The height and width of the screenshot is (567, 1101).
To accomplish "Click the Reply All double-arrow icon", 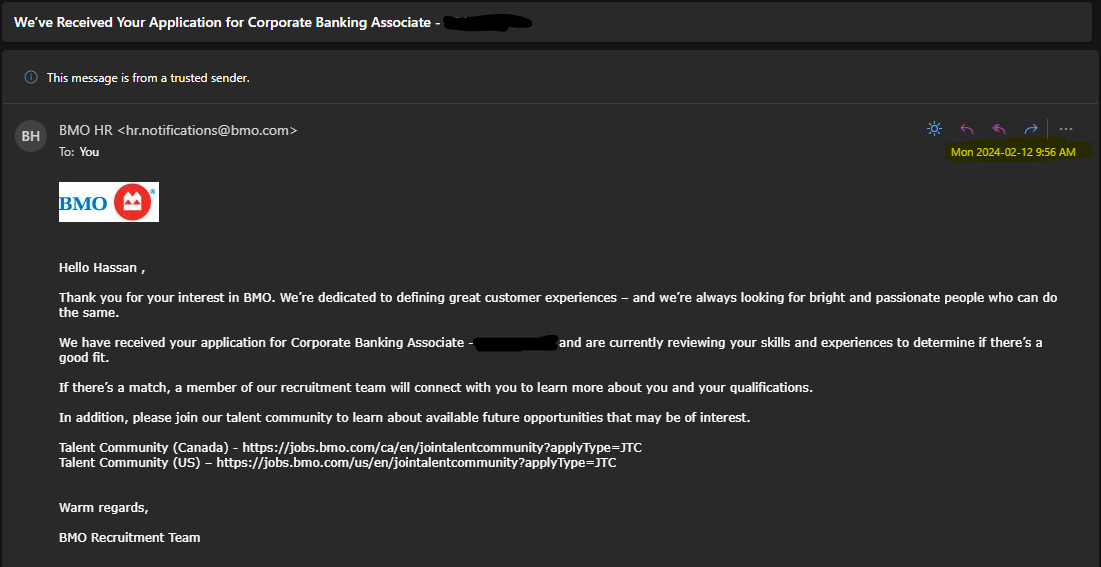I will click(999, 129).
